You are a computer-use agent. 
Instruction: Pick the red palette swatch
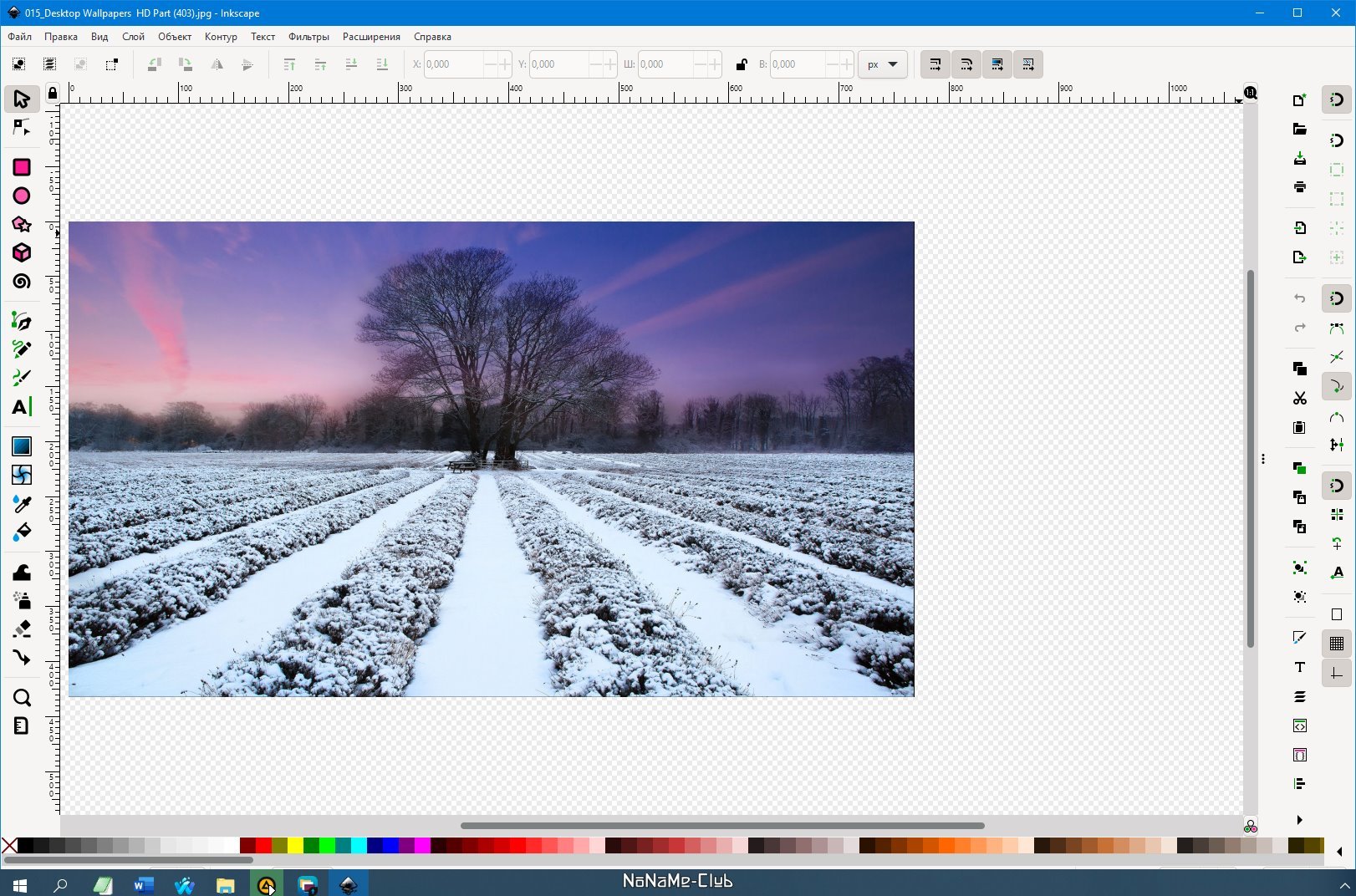[x=263, y=845]
